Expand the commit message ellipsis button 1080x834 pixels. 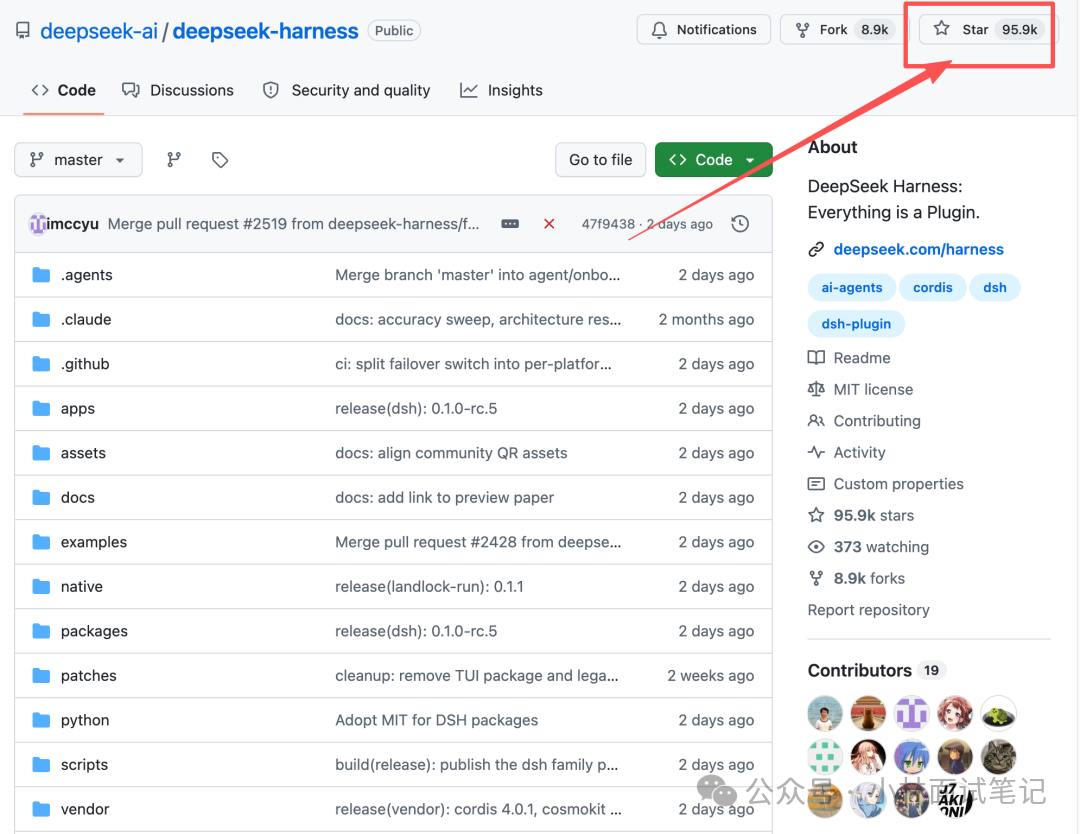(x=510, y=224)
